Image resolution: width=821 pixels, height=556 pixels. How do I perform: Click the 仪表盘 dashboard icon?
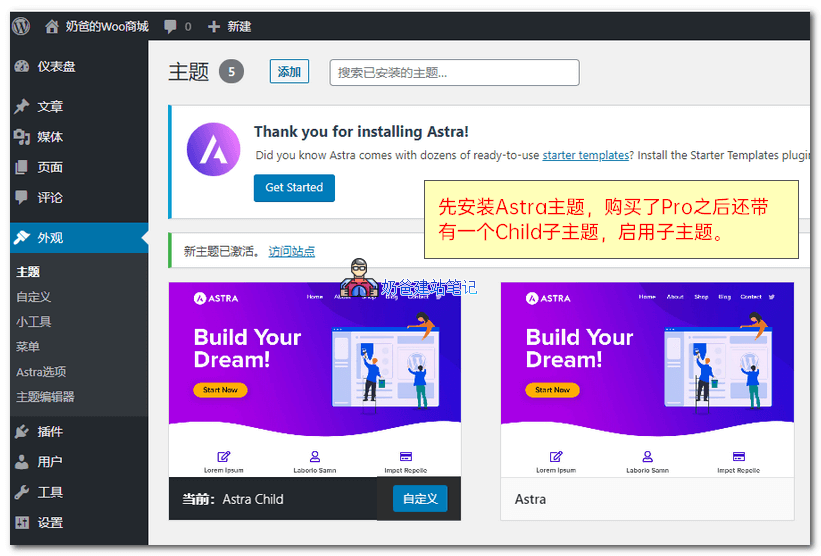(22, 66)
